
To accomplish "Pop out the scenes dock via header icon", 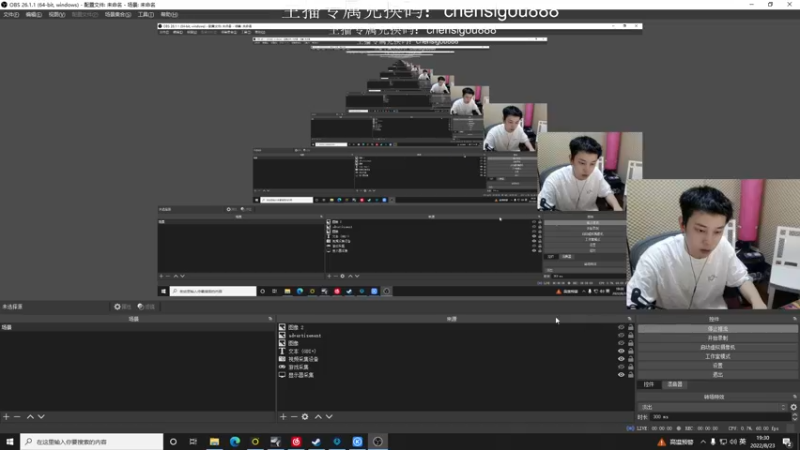I will [270, 319].
